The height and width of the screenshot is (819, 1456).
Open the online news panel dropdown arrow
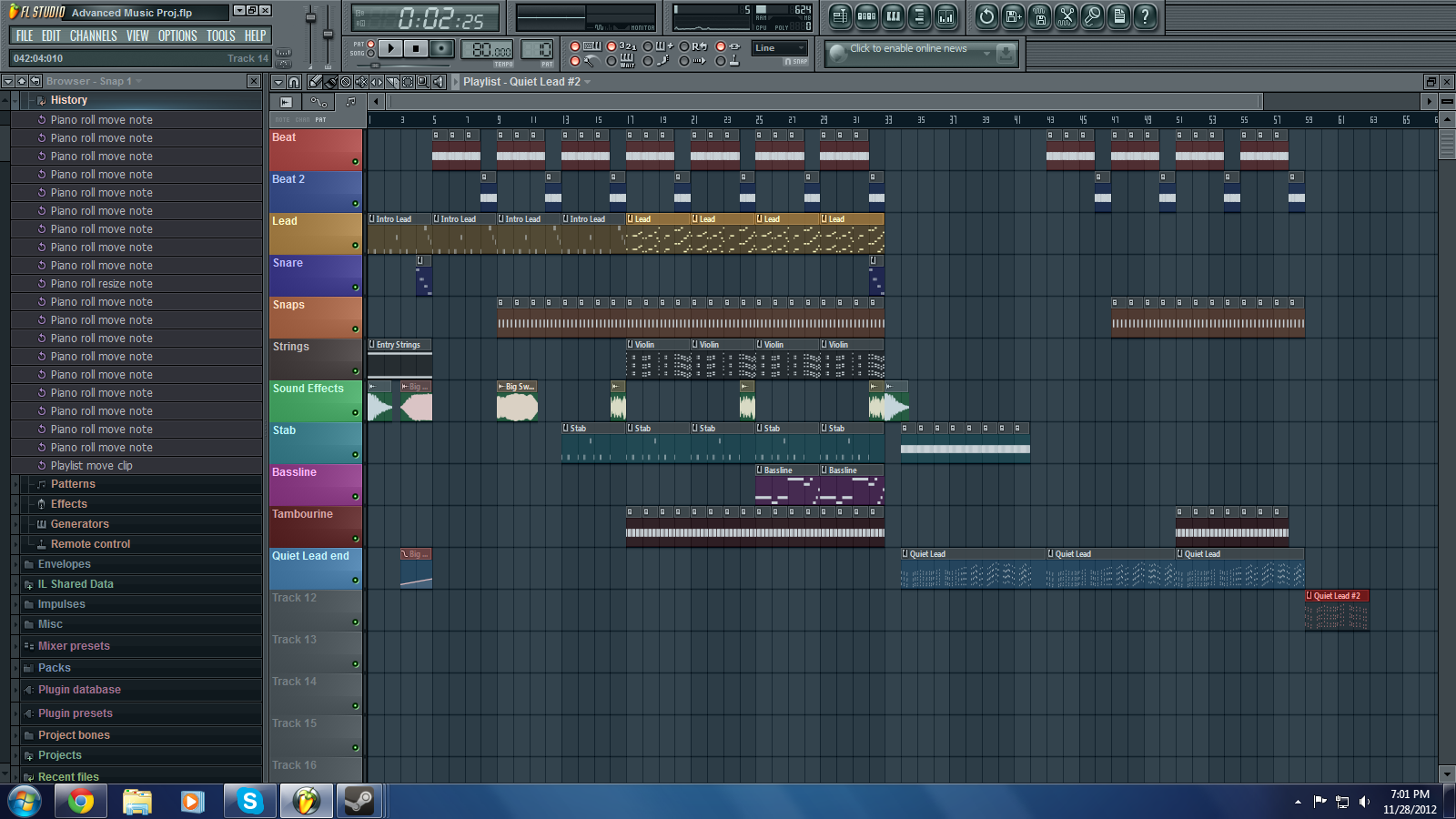pos(986,54)
